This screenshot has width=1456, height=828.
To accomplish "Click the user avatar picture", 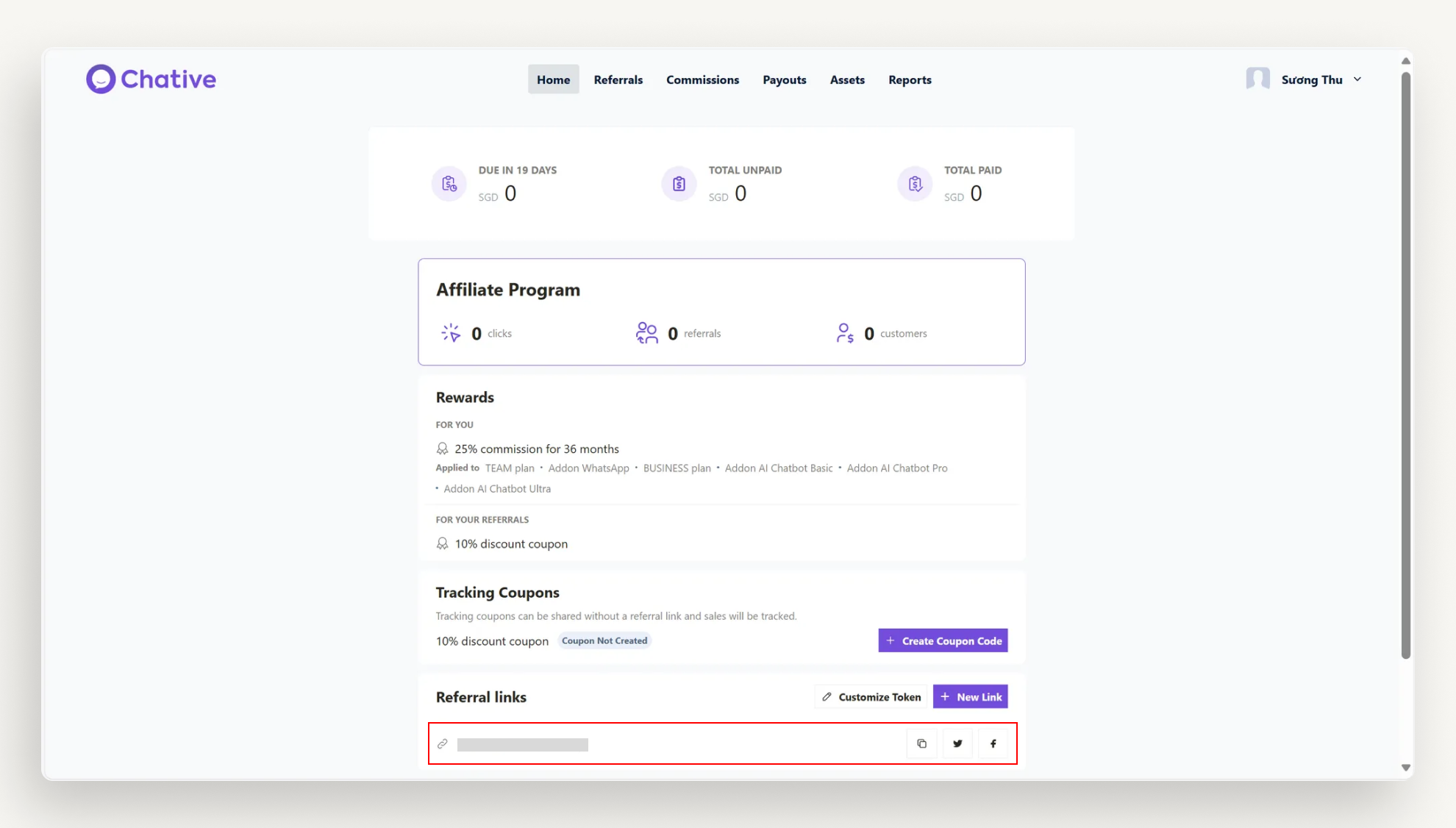I will pyautogui.click(x=1257, y=79).
